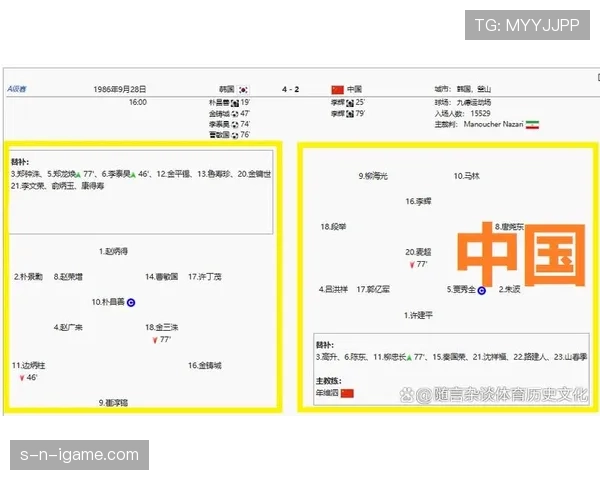Click the China flag beside the 4 - 2 score
Viewport: 600px width, 480px height.
tap(338, 90)
